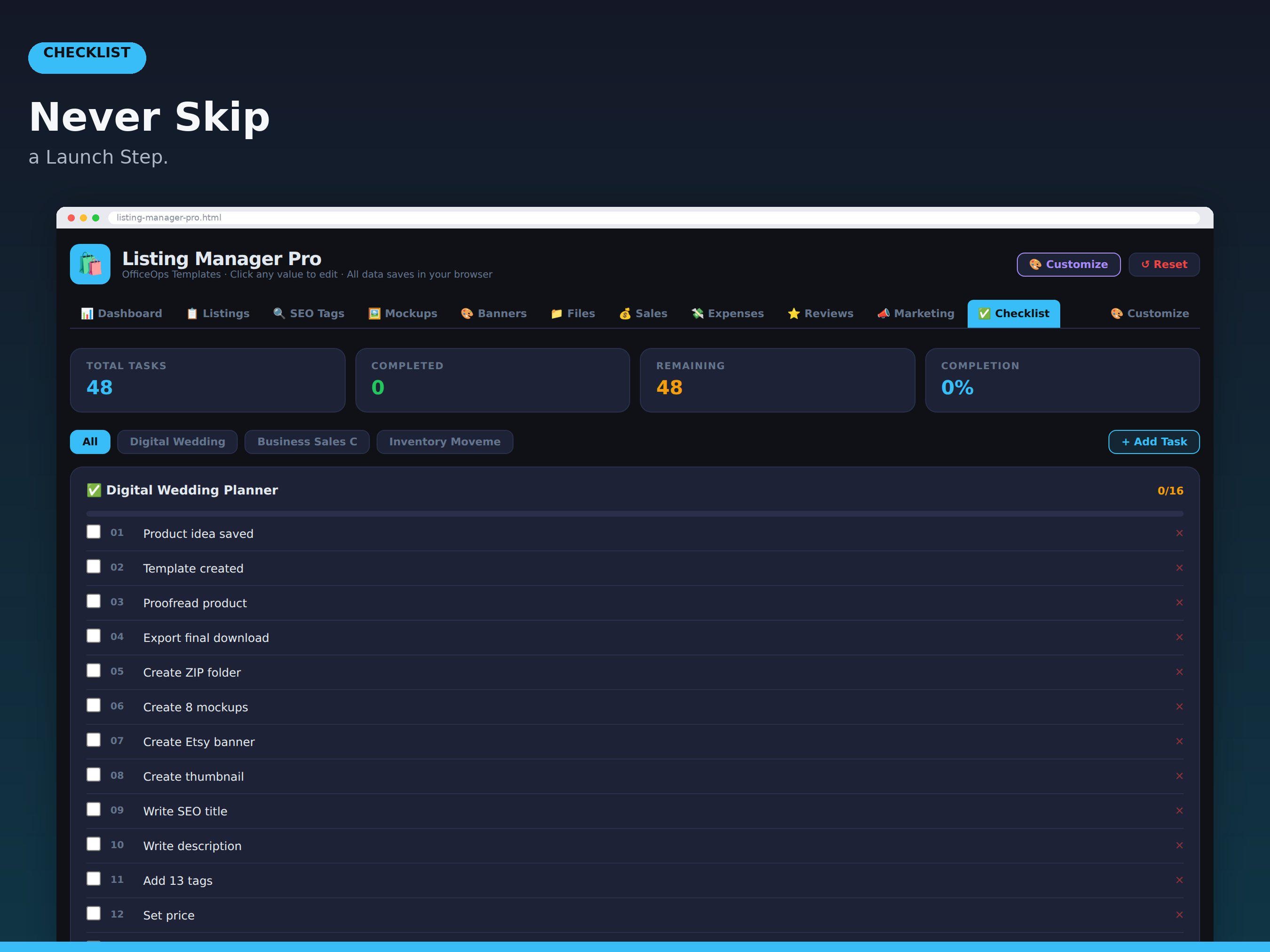Mark 'Create 8 mockups' complete
Viewport: 1270px width, 952px height.
pyautogui.click(x=94, y=705)
